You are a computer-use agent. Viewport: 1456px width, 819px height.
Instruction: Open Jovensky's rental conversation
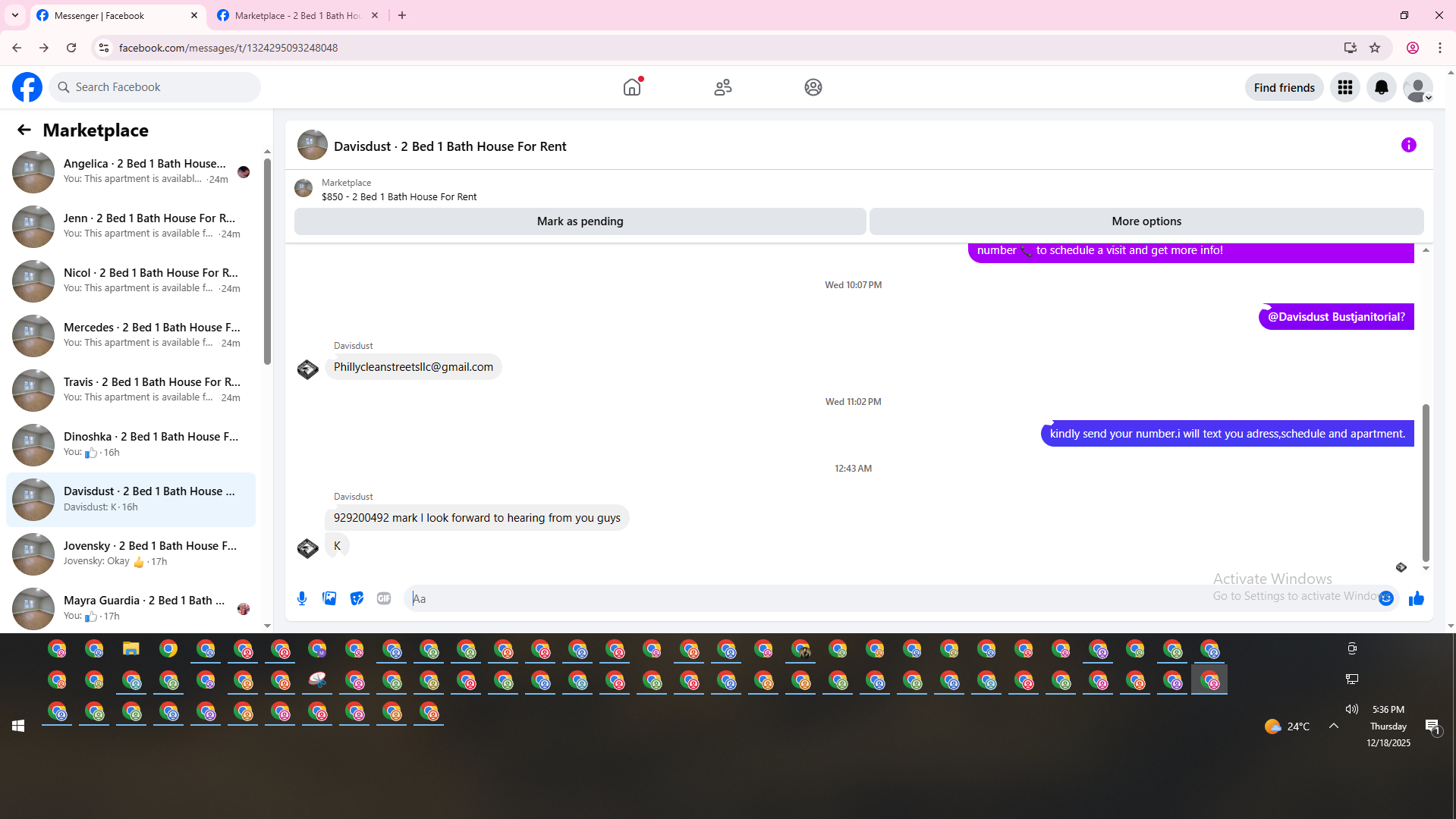(131, 554)
